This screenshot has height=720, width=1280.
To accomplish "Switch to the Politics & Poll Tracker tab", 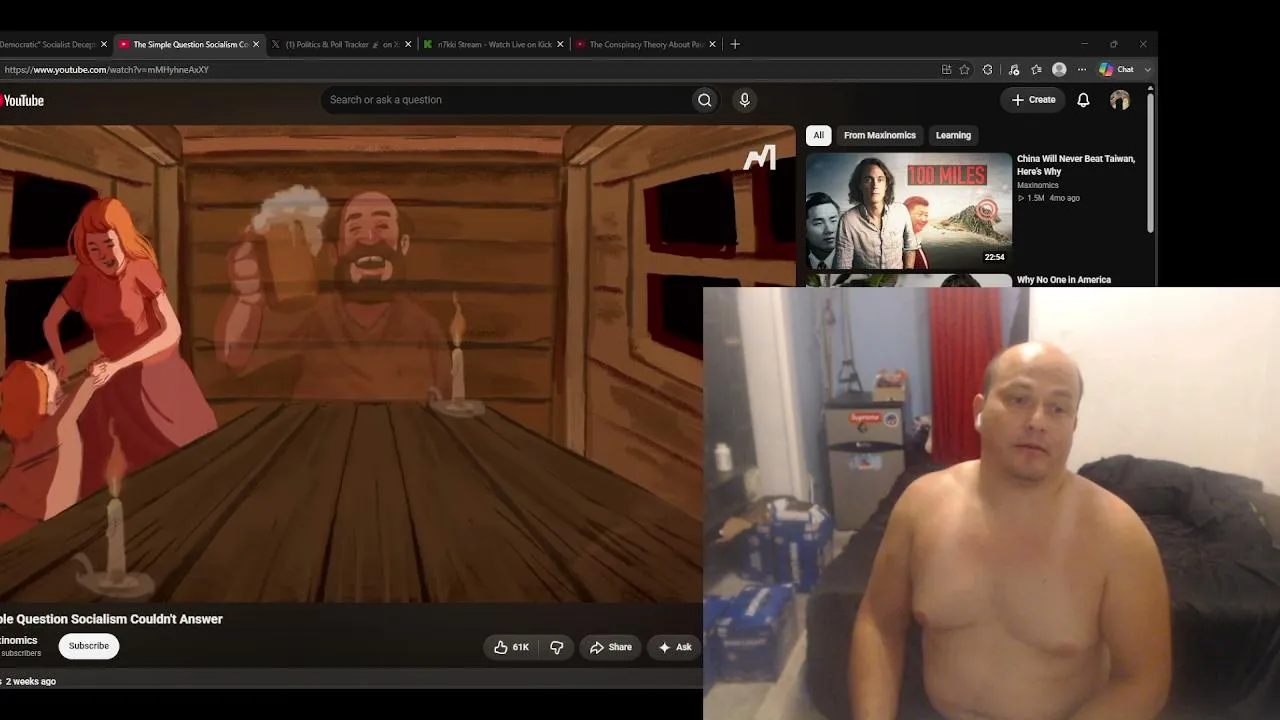I will point(341,44).
